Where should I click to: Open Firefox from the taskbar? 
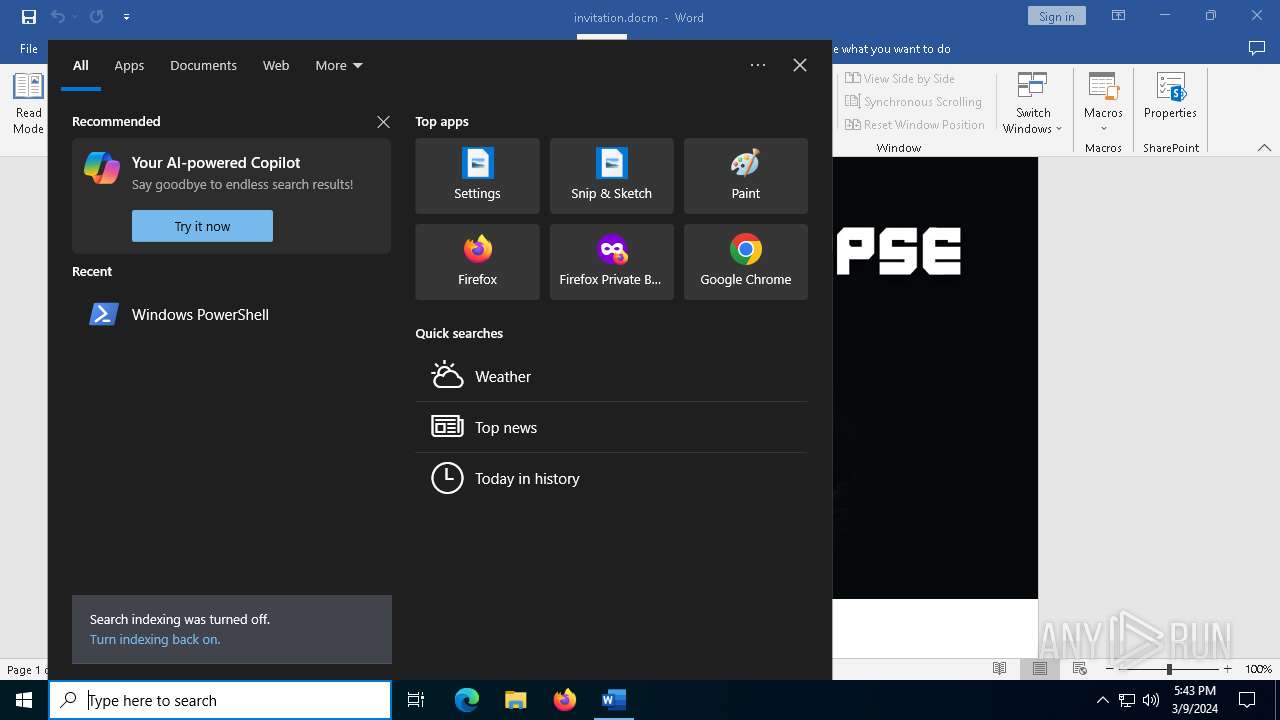[565, 700]
